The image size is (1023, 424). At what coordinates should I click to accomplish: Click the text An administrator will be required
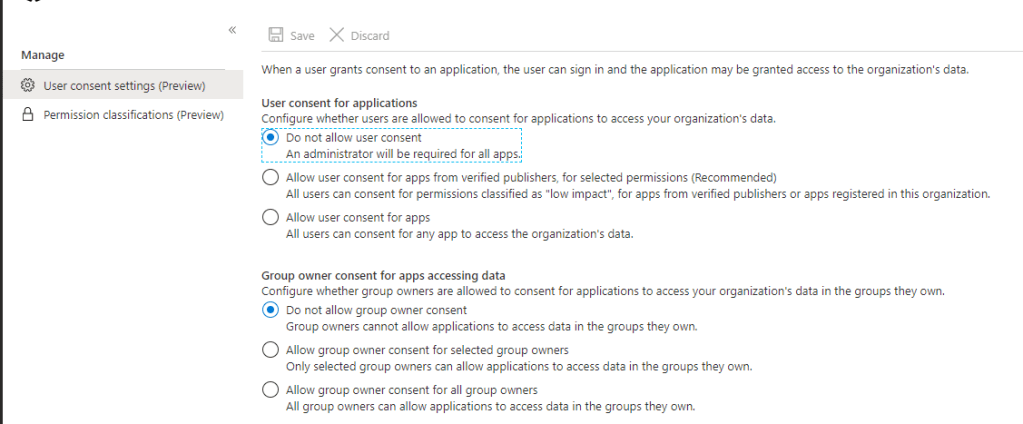[404, 154]
